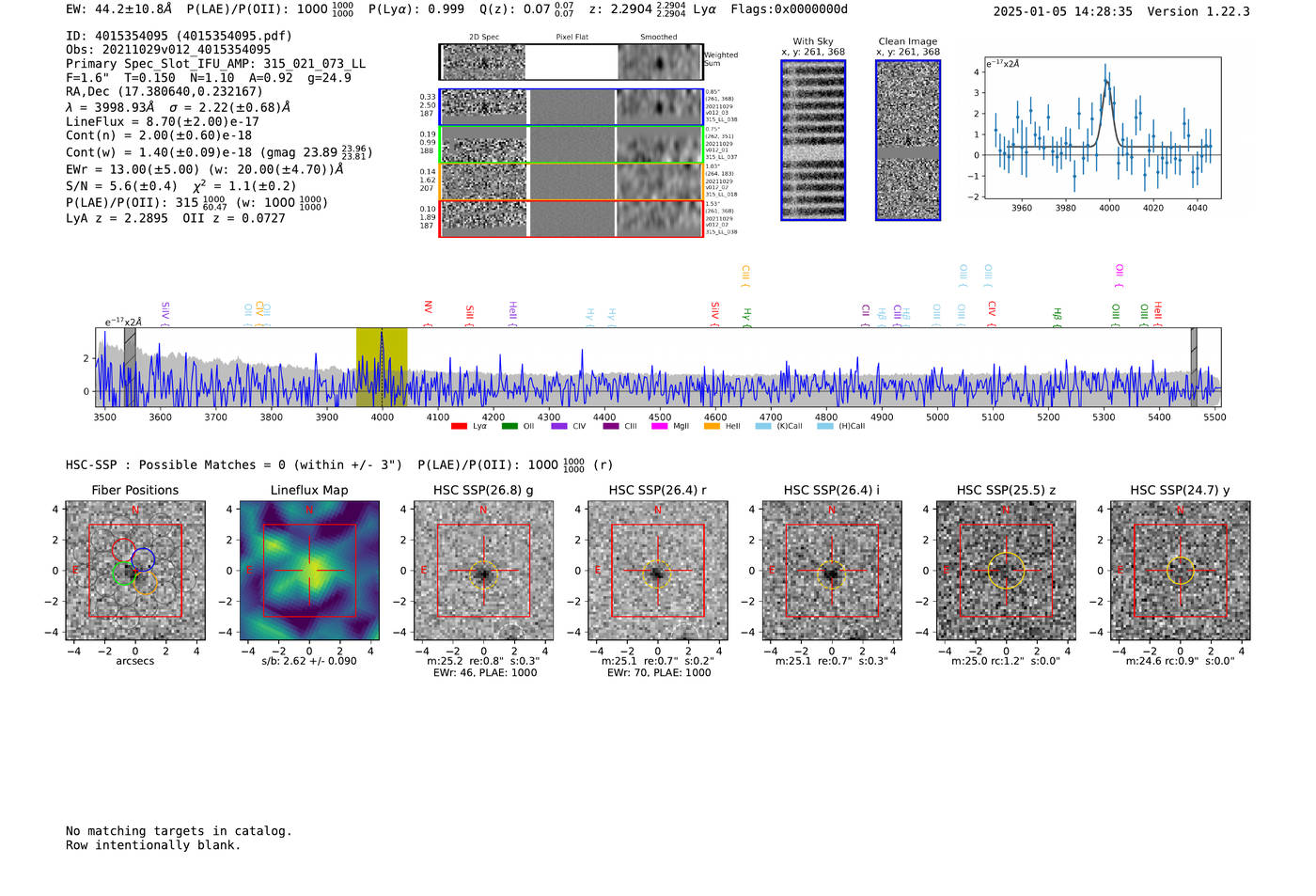Open the HSC SSP(26.4) i image
This screenshot has width=1316, height=896.
click(x=832, y=571)
